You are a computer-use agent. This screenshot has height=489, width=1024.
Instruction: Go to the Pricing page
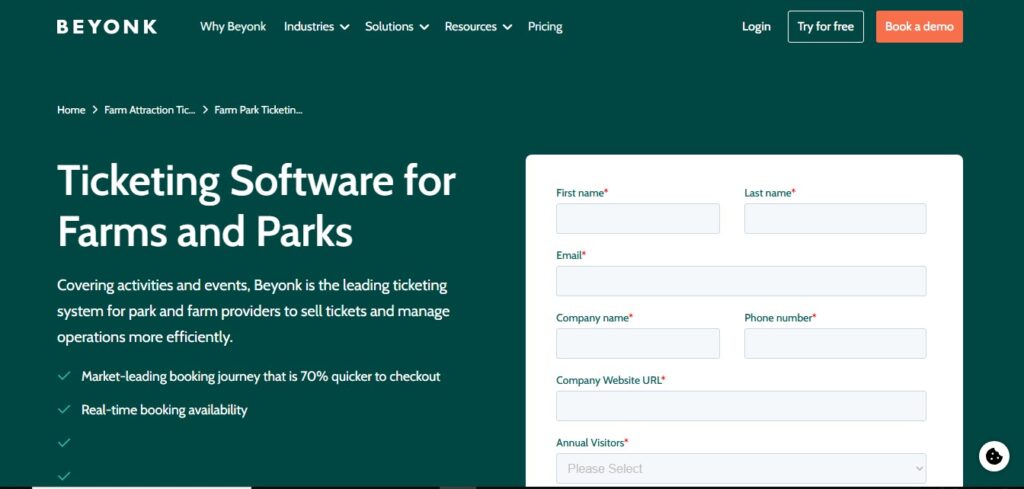[x=545, y=27]
